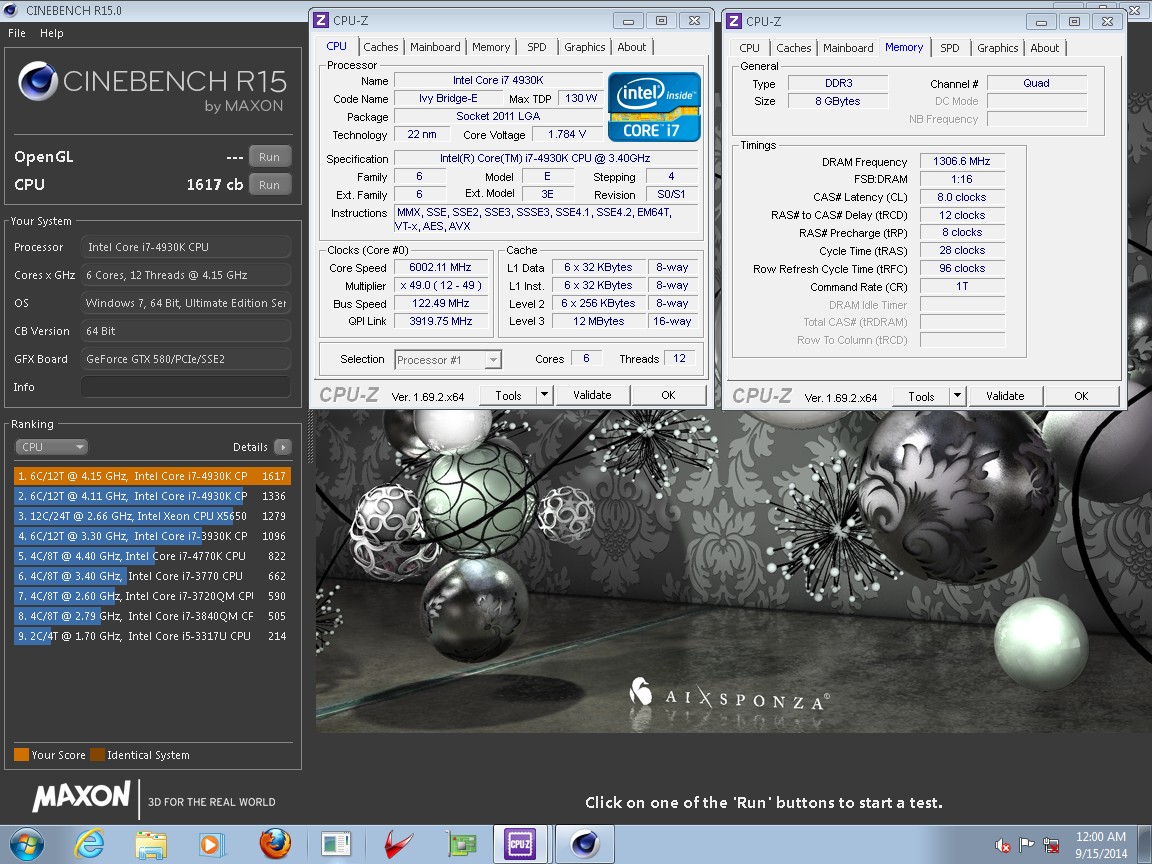Open Windows Media Player taskbar icon
This screenshot has height=864, width=1152.
coord(212,844)
